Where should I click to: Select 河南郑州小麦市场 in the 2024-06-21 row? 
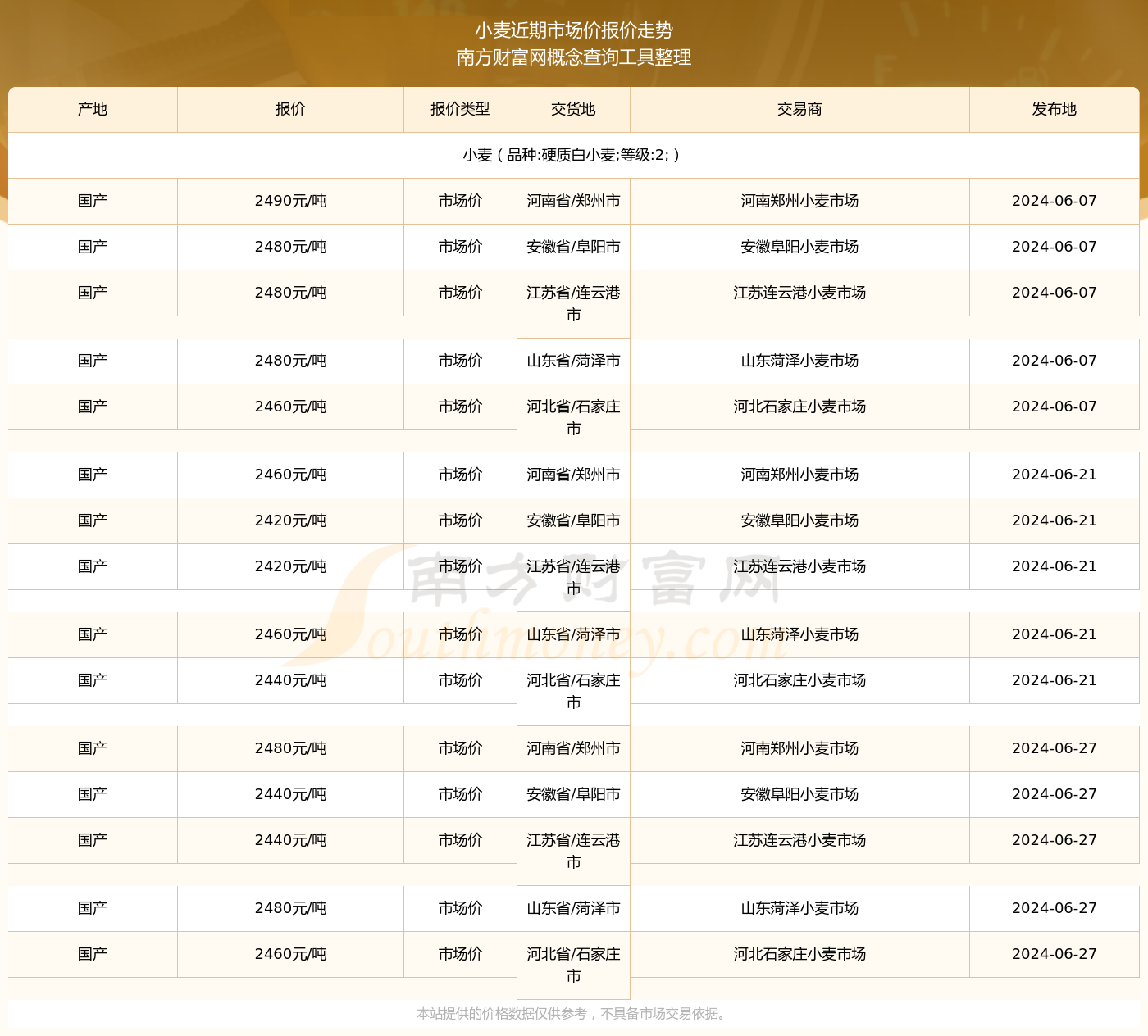click(799, 475)
